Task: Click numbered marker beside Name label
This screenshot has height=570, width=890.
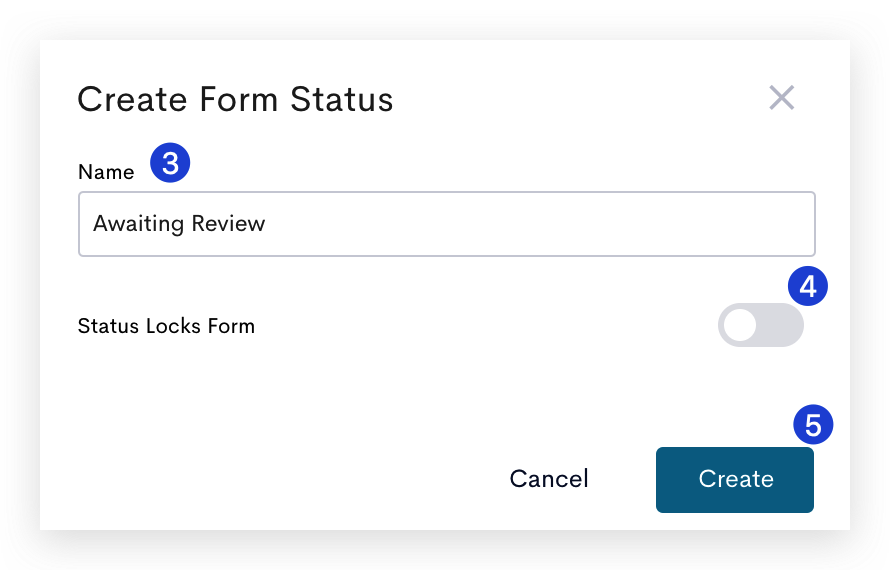Action: click(x=170, y=163)
